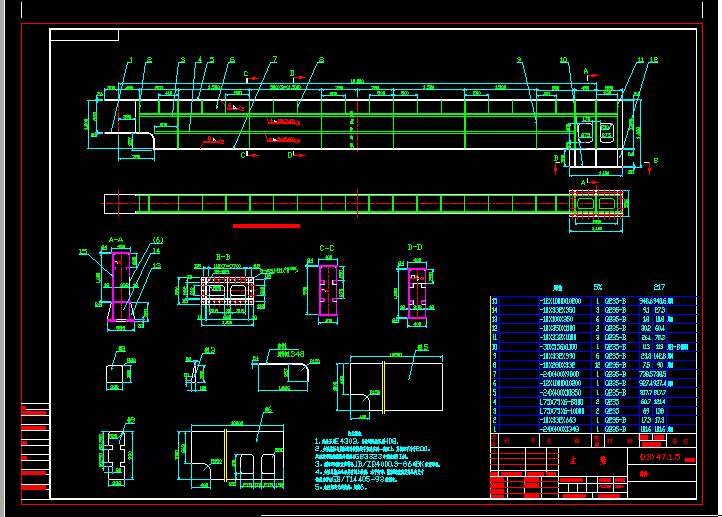Click the C-C section label text
The width and height of the screenshot is (722, 517).
(x=327, y=247)
